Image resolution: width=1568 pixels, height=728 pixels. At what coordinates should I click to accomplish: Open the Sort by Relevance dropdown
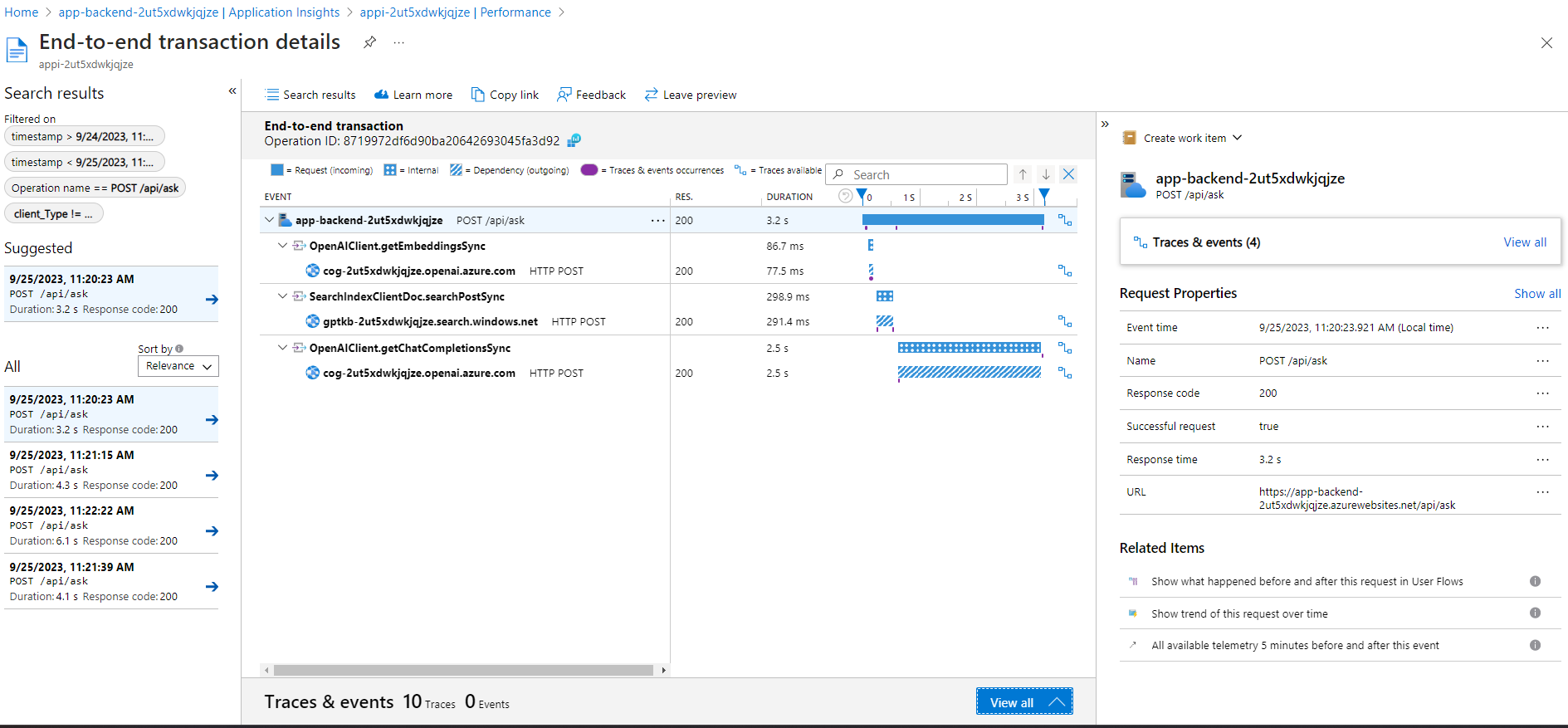click(178, 366)
